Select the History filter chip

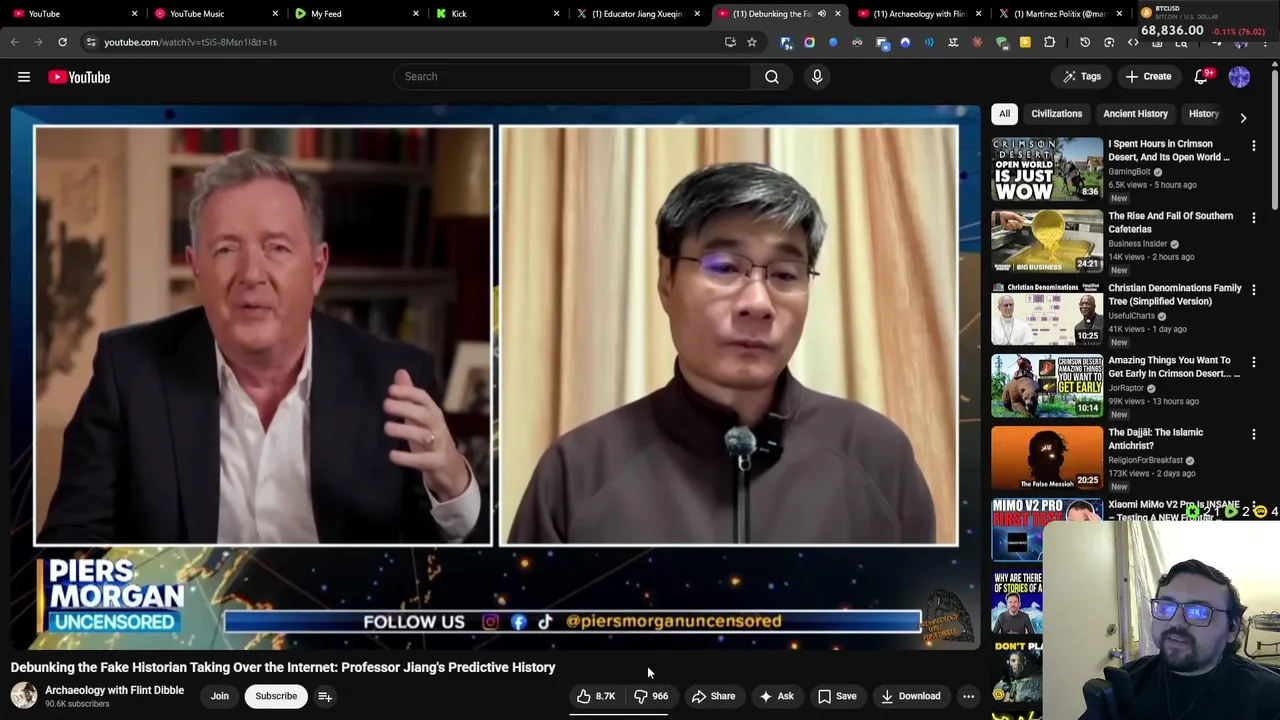[x=1203, y=114]
